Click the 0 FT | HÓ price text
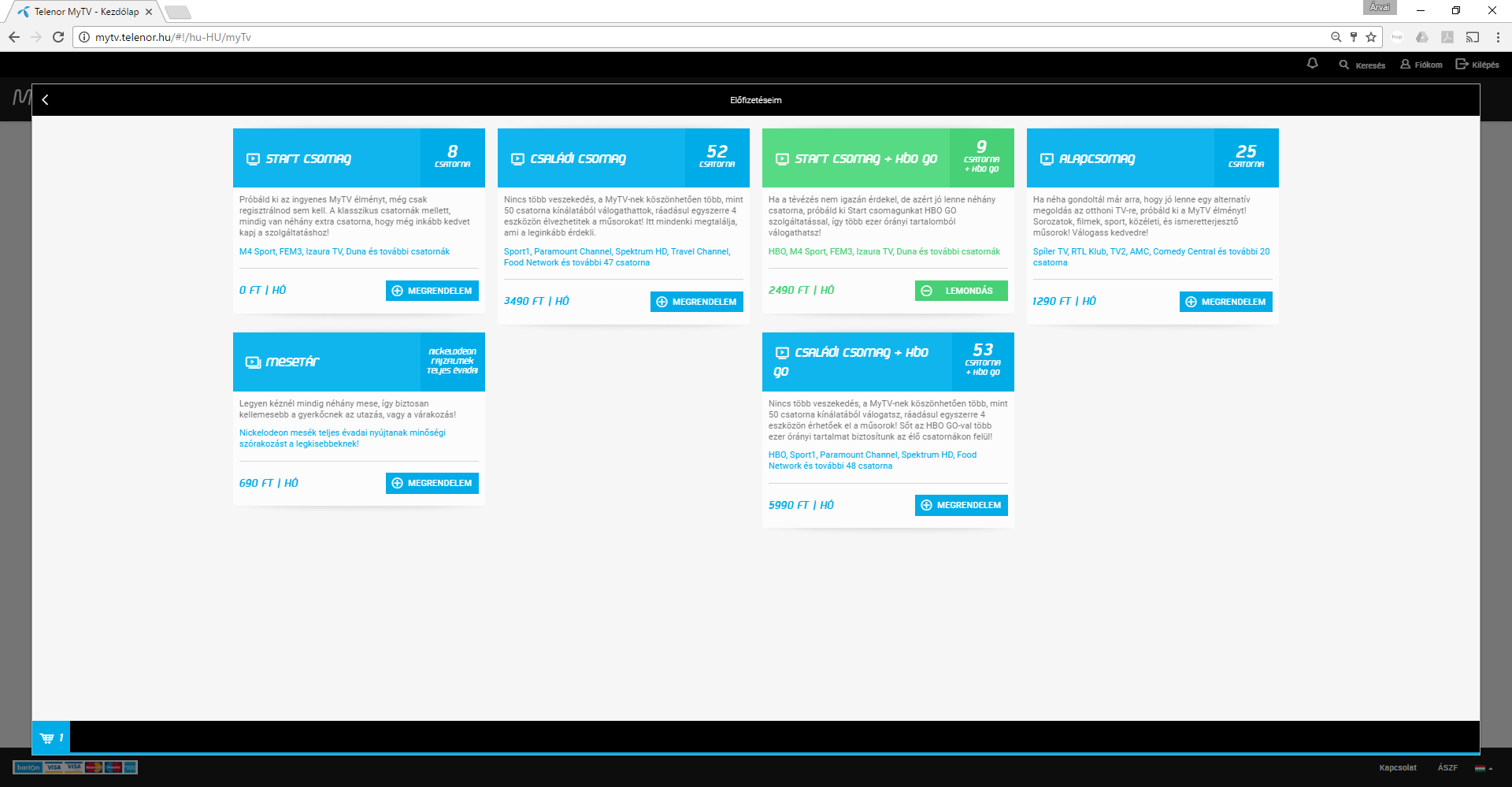Image resolution: width=1512 pixels, height=787 pixels. pos(263,291)
